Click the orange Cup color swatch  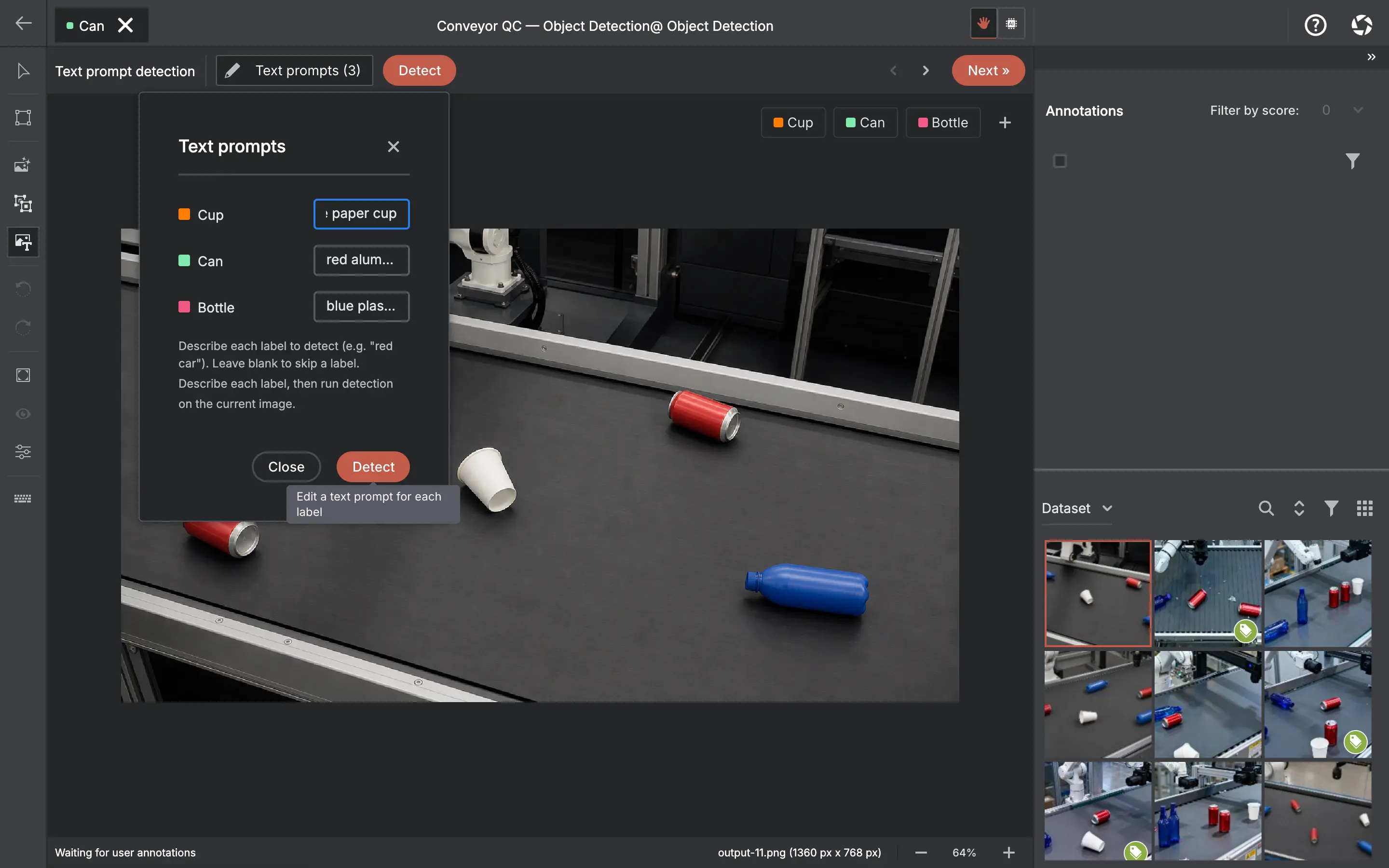pos(184,215)
